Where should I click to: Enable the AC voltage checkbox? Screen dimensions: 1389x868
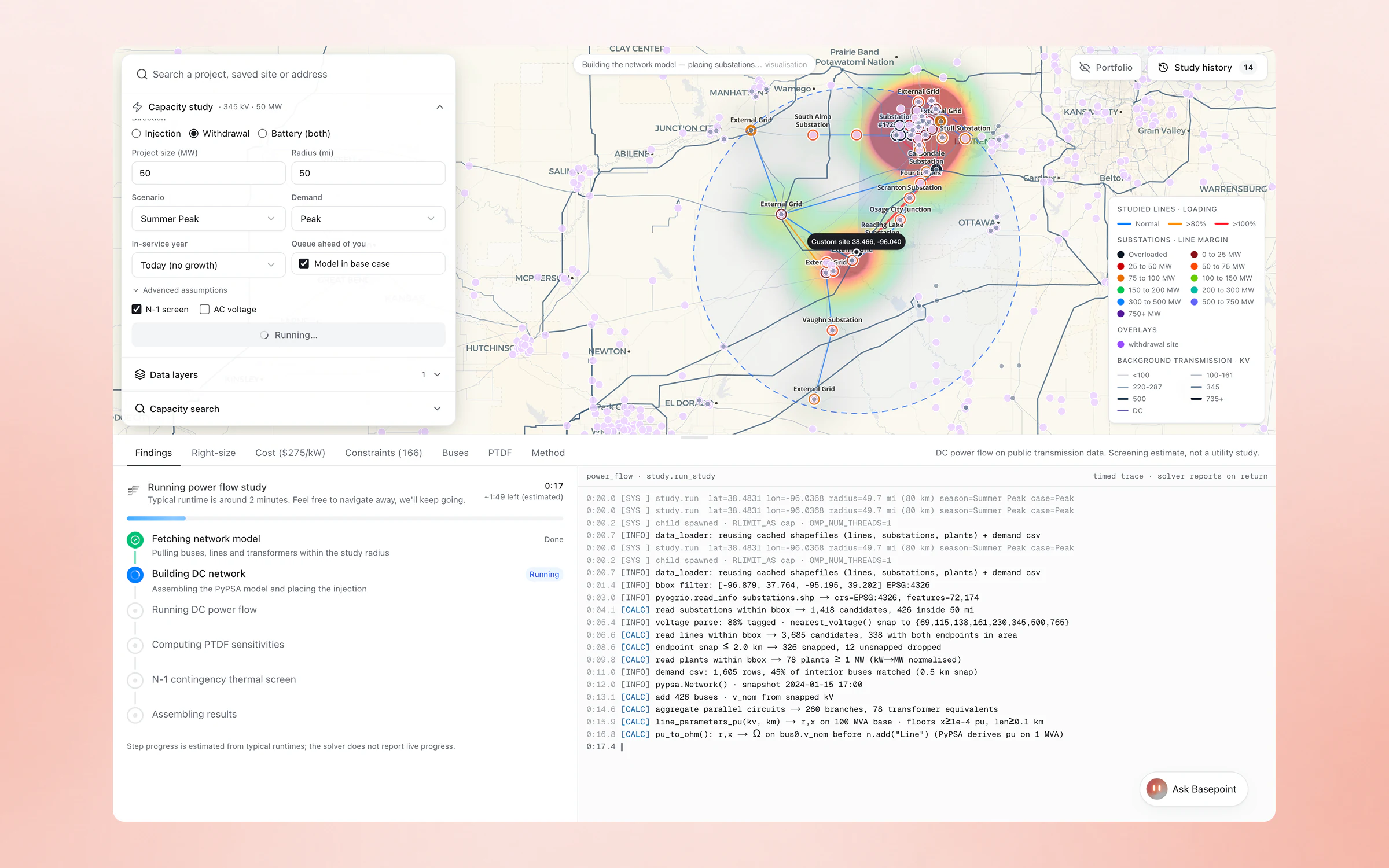(204, 309)
